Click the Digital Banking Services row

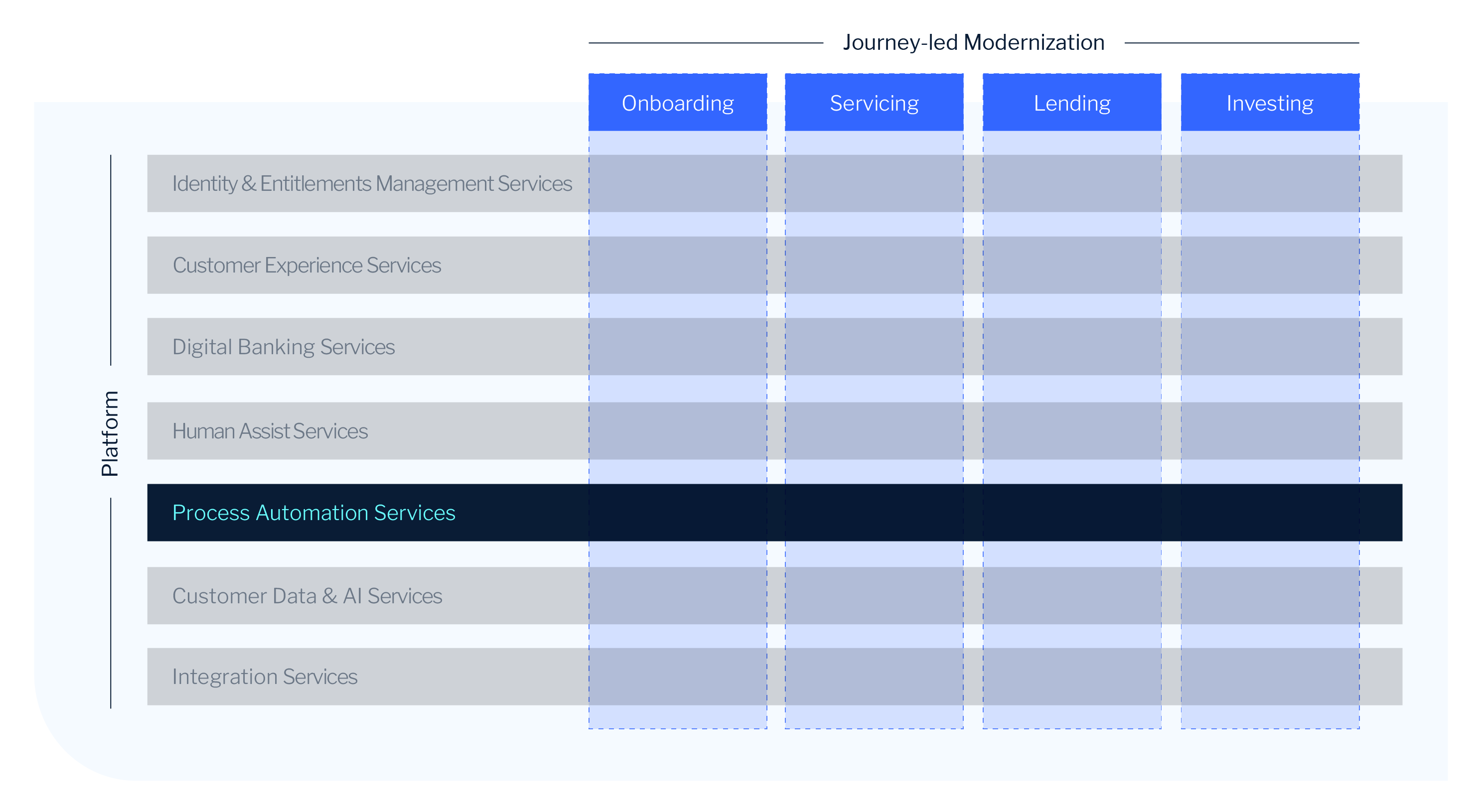[774, 347]
